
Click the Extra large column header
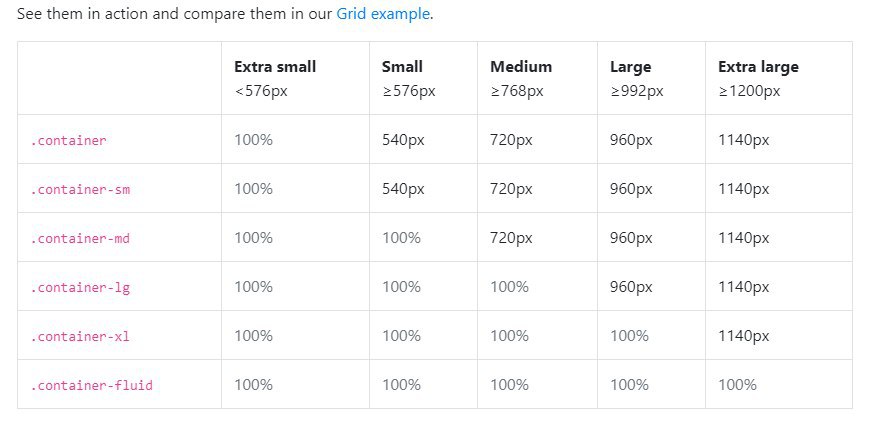(758, 67)
